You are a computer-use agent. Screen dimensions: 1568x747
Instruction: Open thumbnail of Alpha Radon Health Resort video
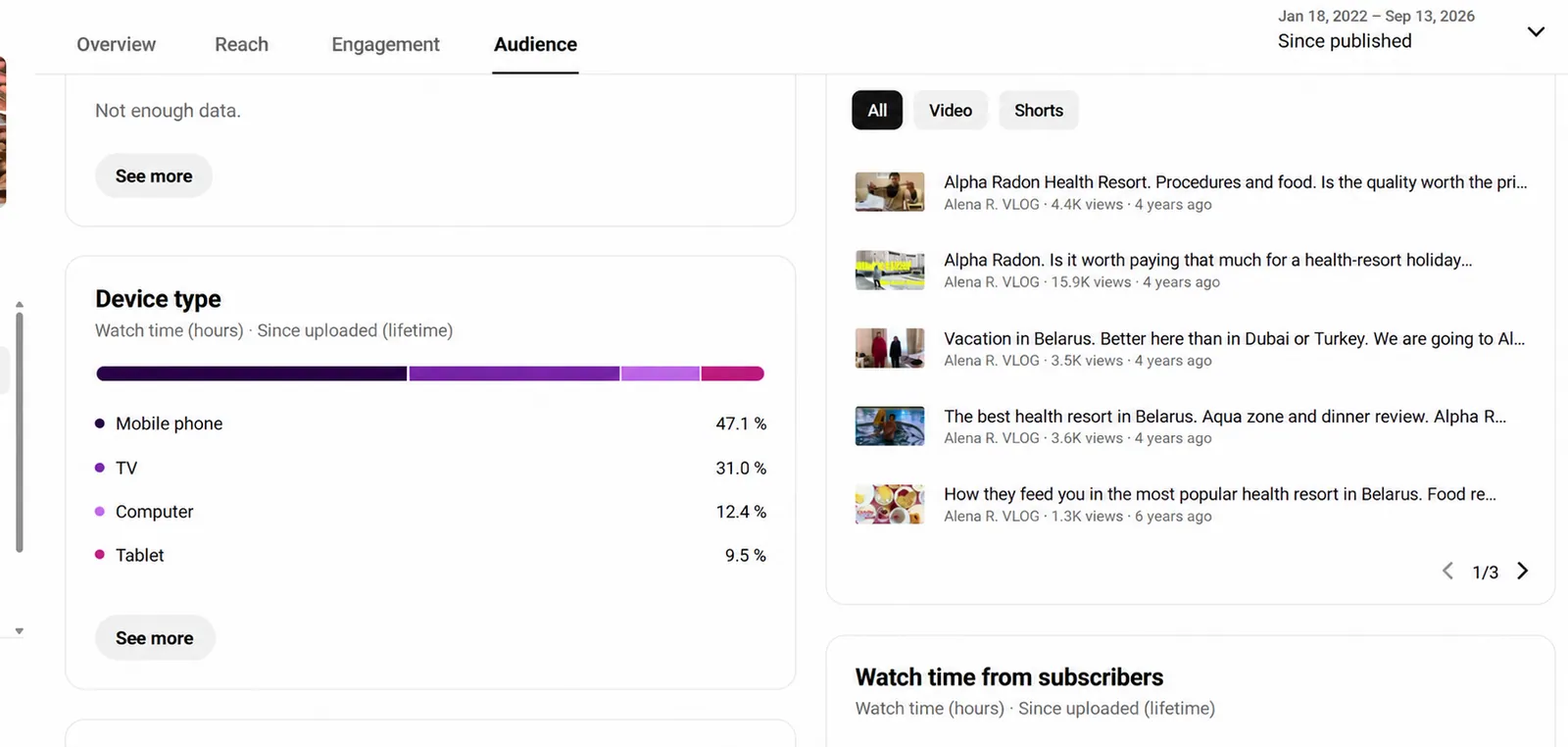pyautogui.click(x=890, y=192)
